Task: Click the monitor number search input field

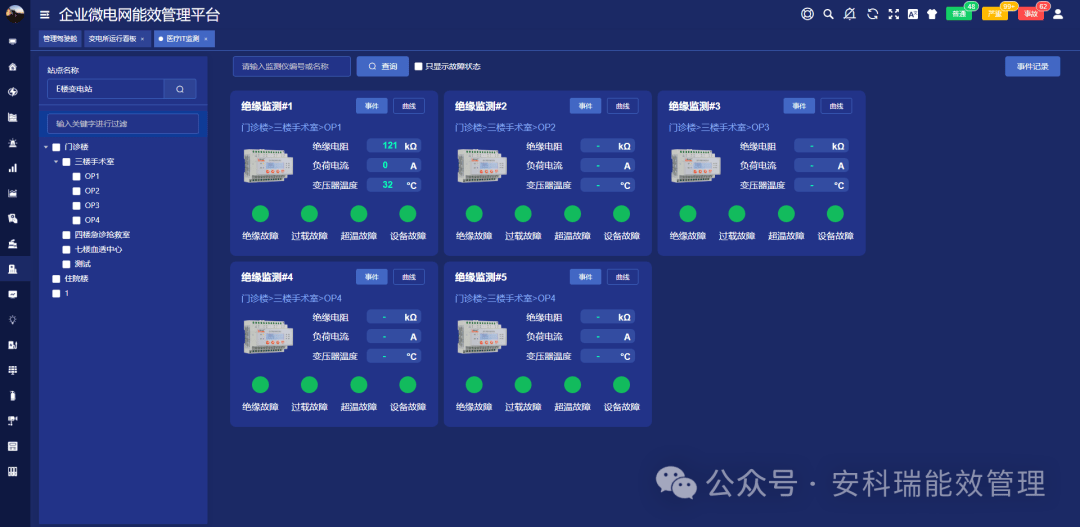Action: [292, 66]
